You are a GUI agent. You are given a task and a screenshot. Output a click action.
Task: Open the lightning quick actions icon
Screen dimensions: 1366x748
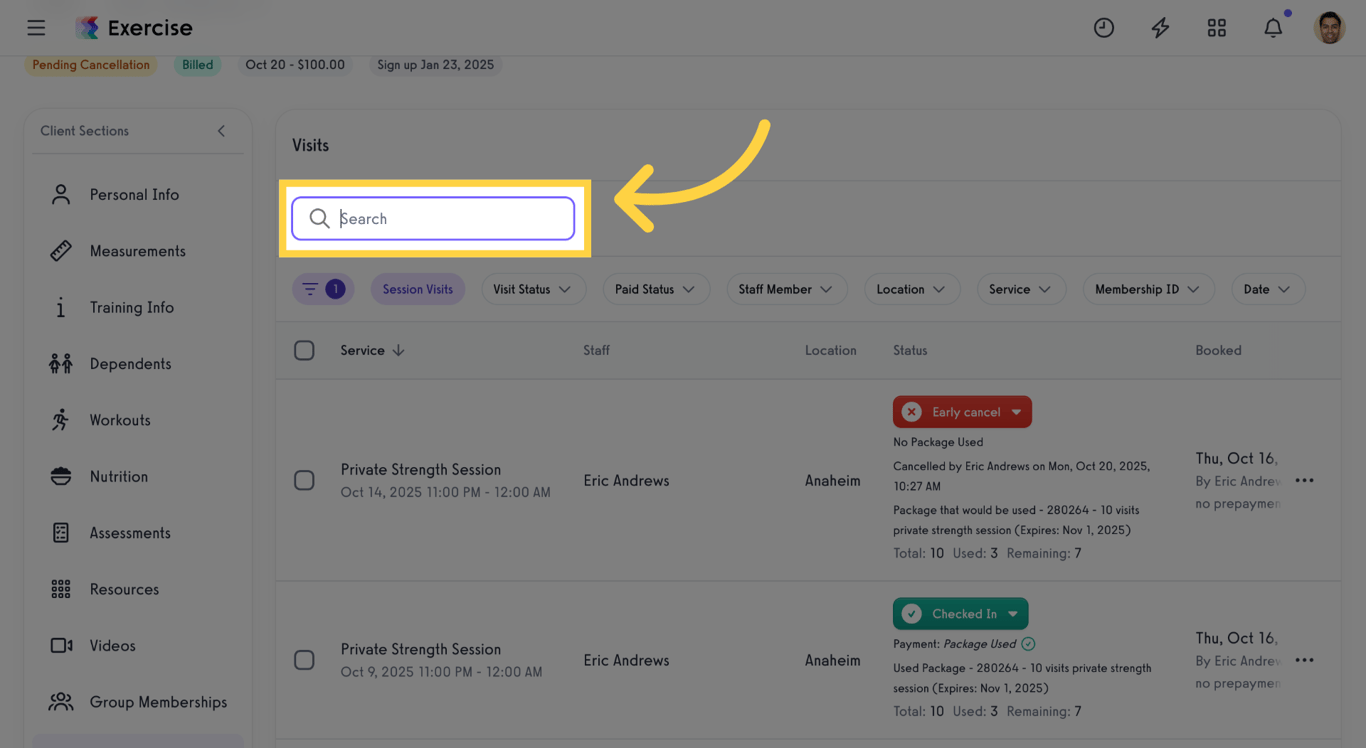(1160, 27)
